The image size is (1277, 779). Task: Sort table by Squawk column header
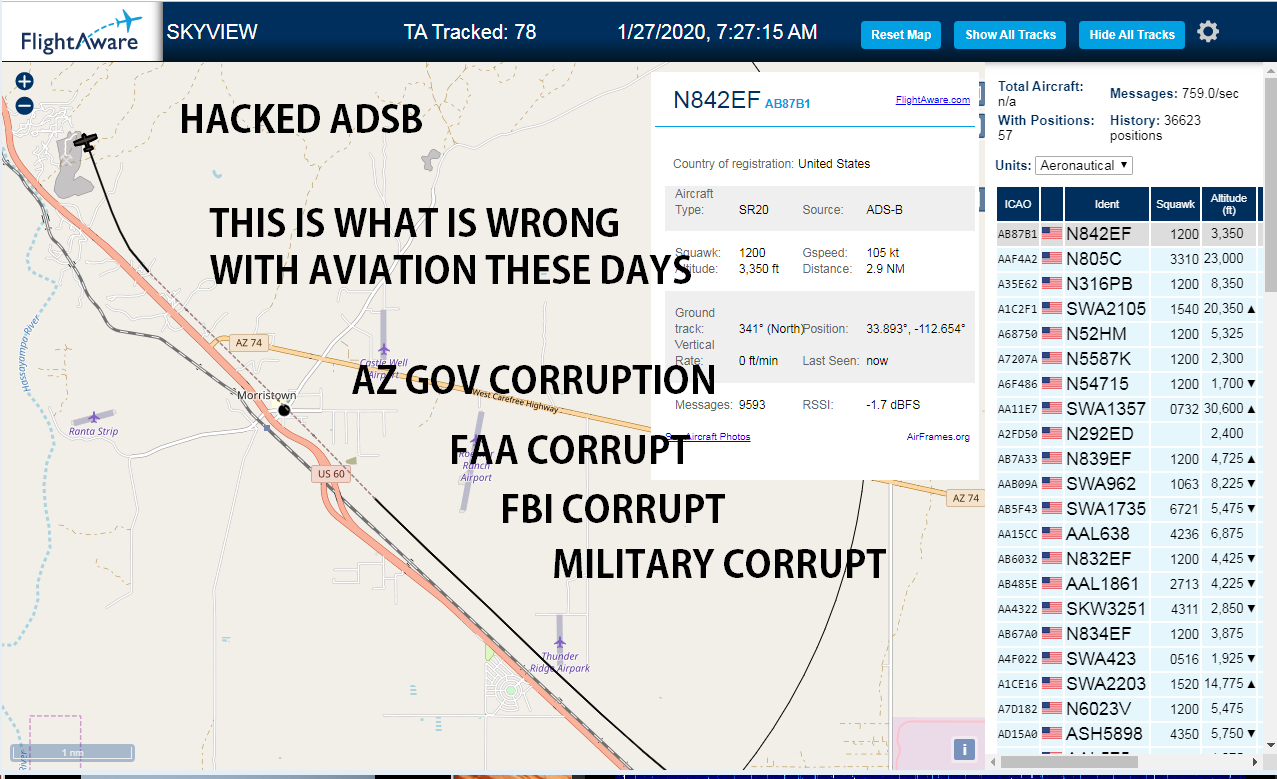[x=1175, y=204]
